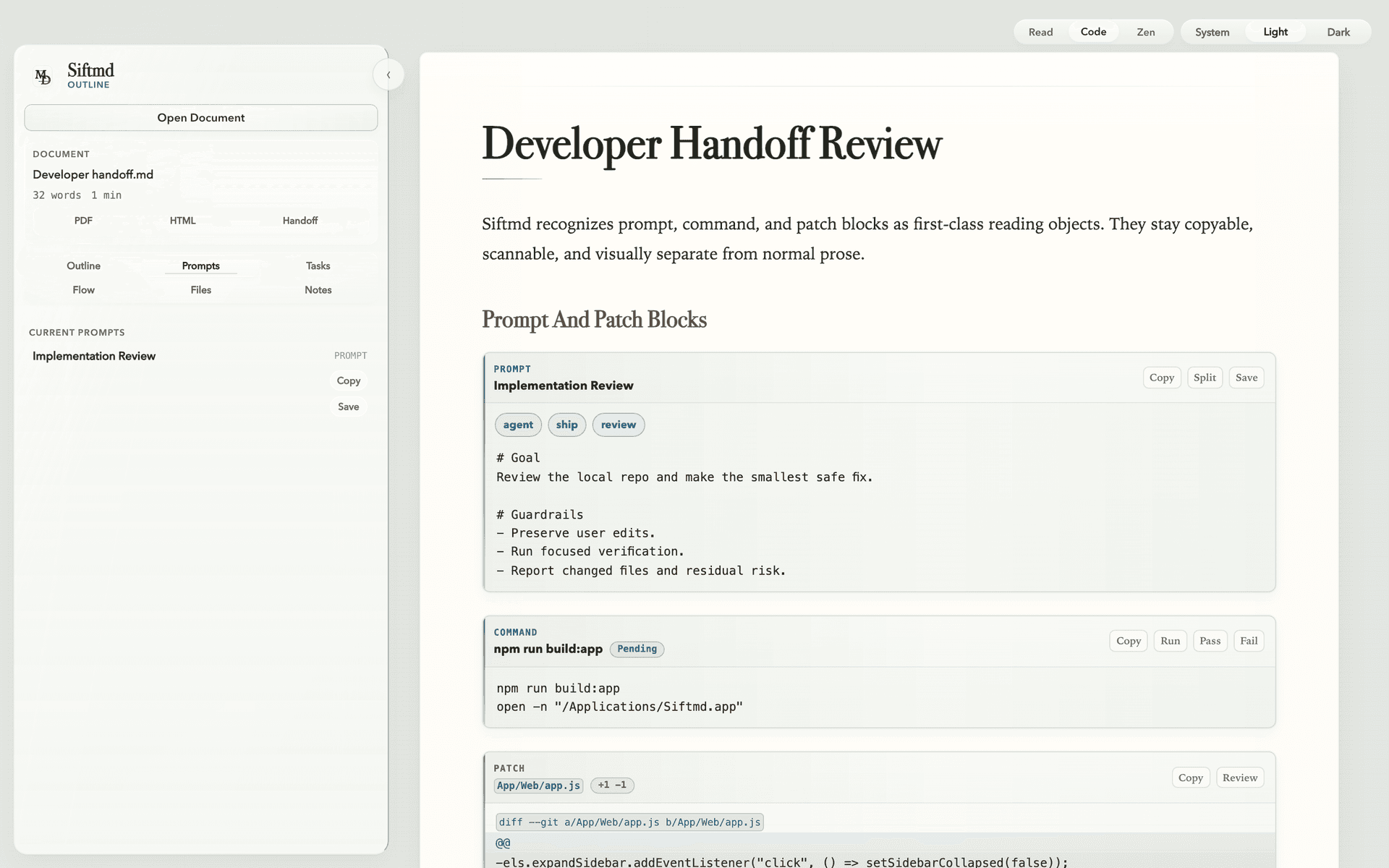
Task: Switch to Read view mode
Action: click(x=1041, y=32)
